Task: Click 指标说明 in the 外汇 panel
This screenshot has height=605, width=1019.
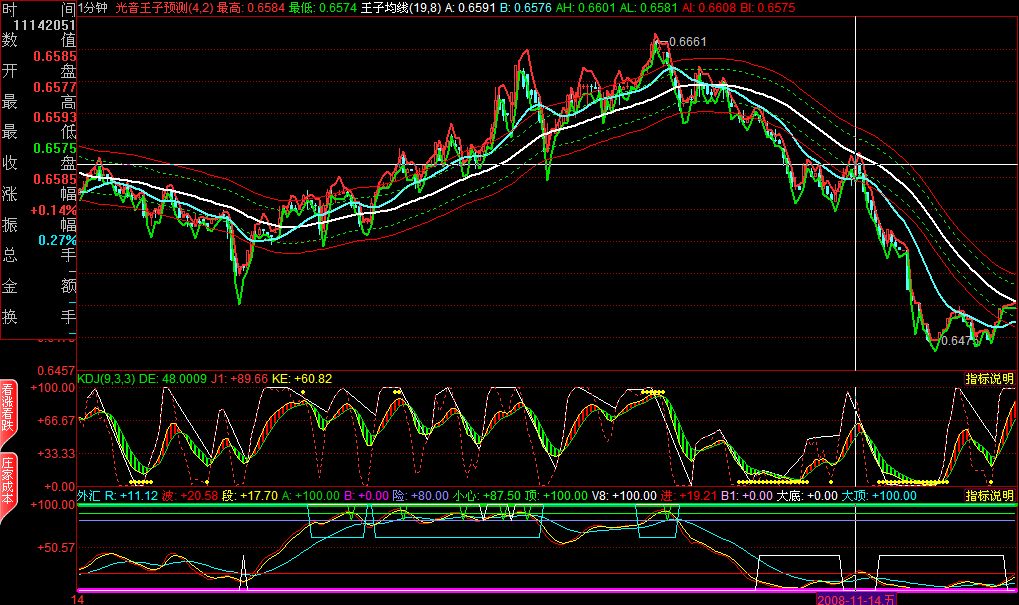Action: pos(989,496)
